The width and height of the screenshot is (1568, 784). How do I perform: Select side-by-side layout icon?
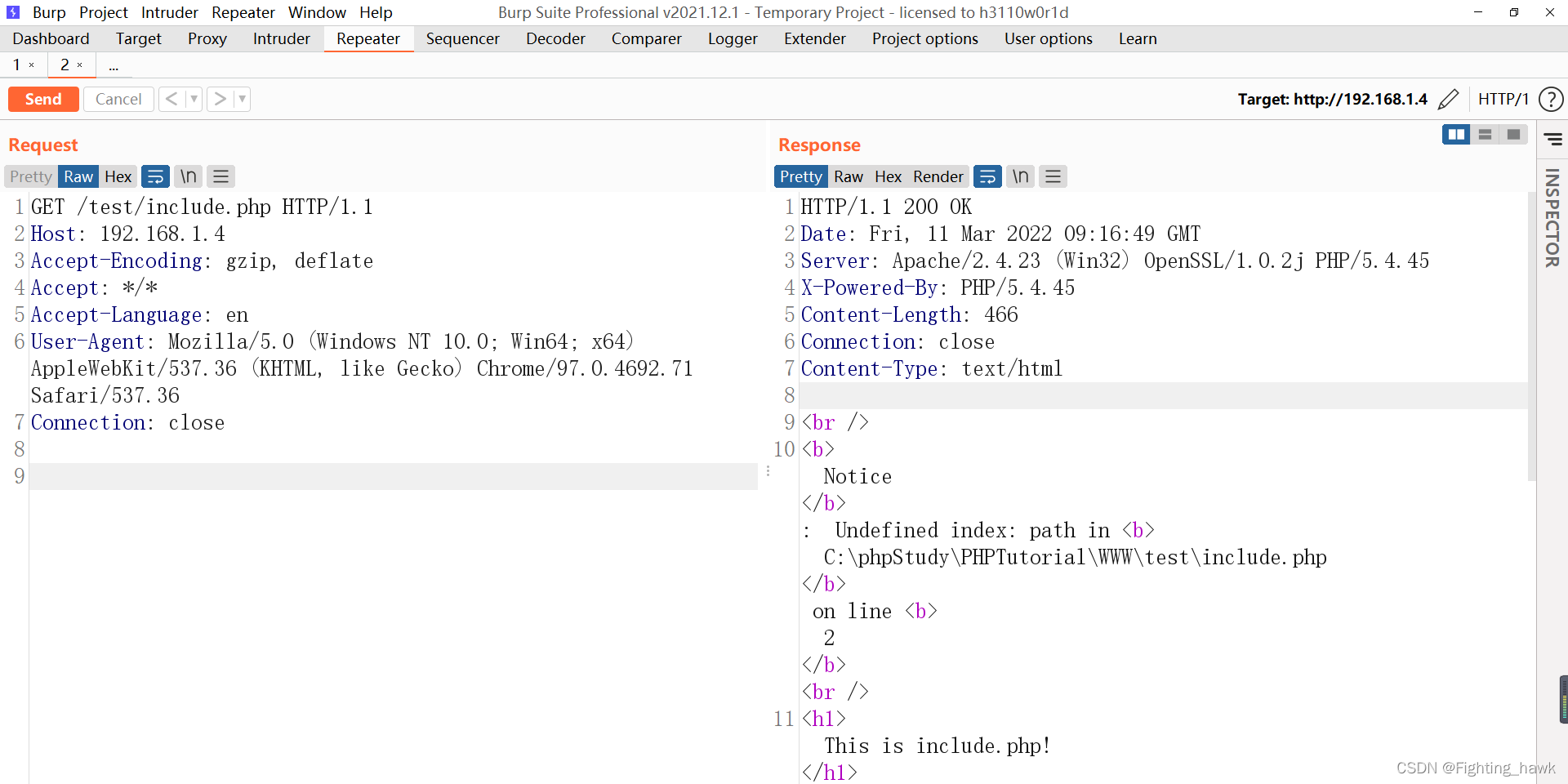(1456, 135)
